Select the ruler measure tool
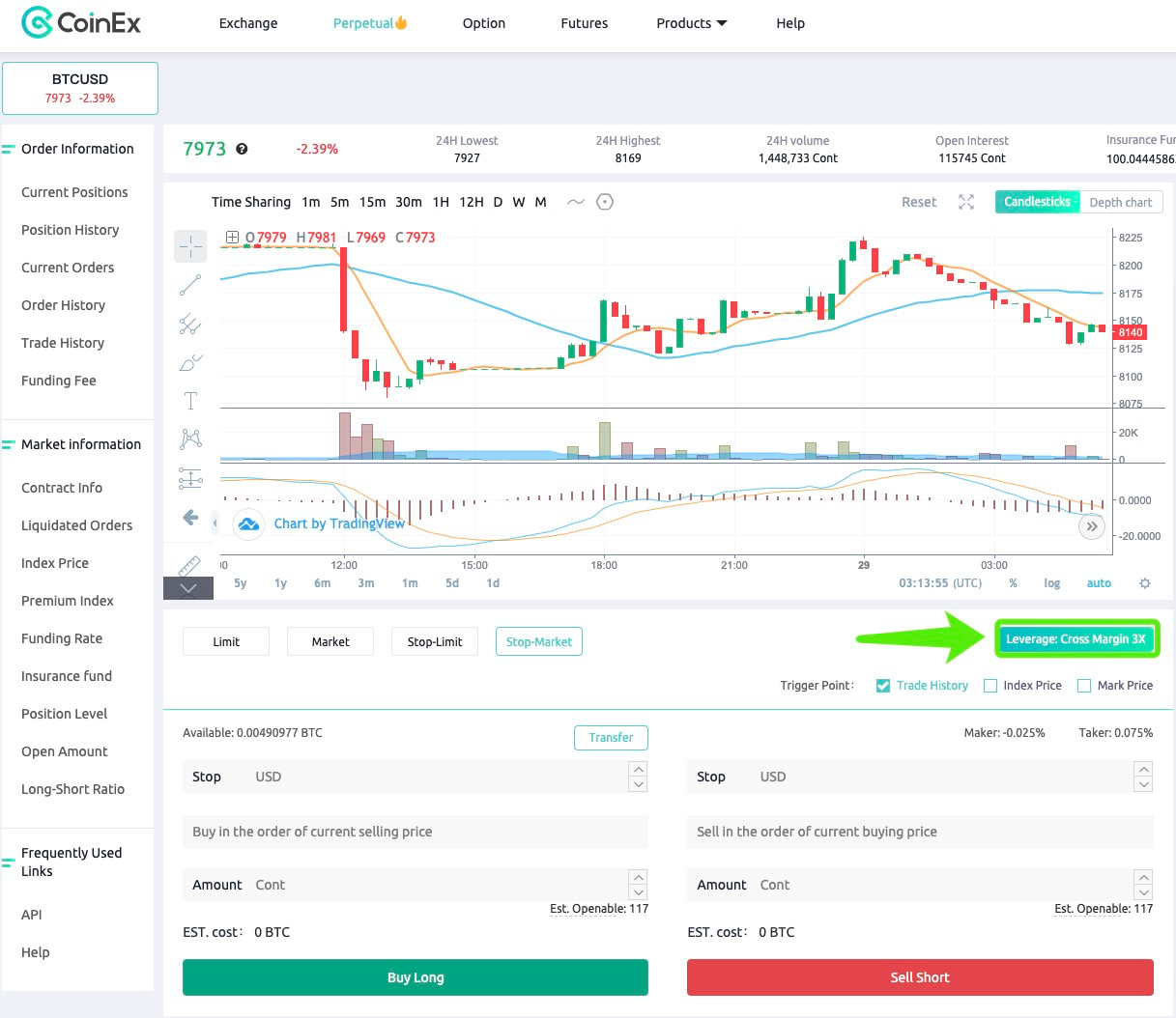 (190, 565)
